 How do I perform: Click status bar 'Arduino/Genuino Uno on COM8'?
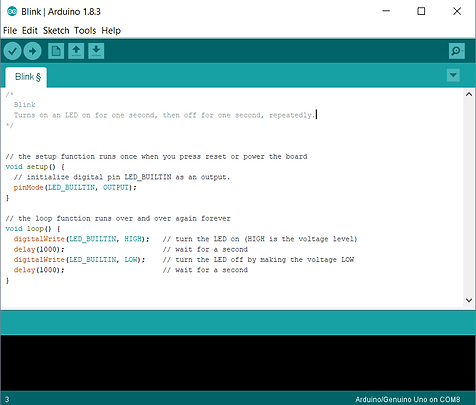coord(408,399)
